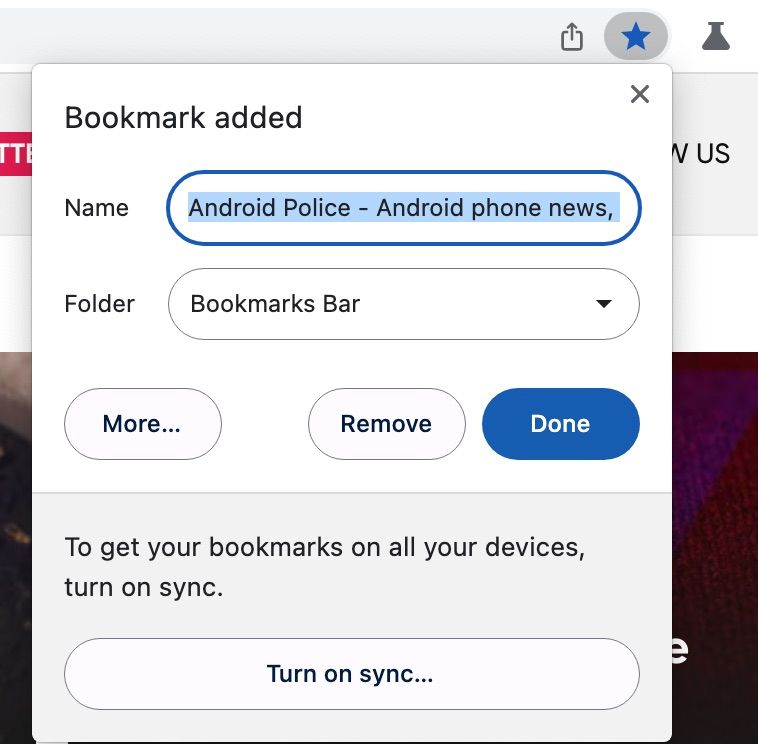
Task: Click the Folder dropdown arrow
Action: point(604,304)
